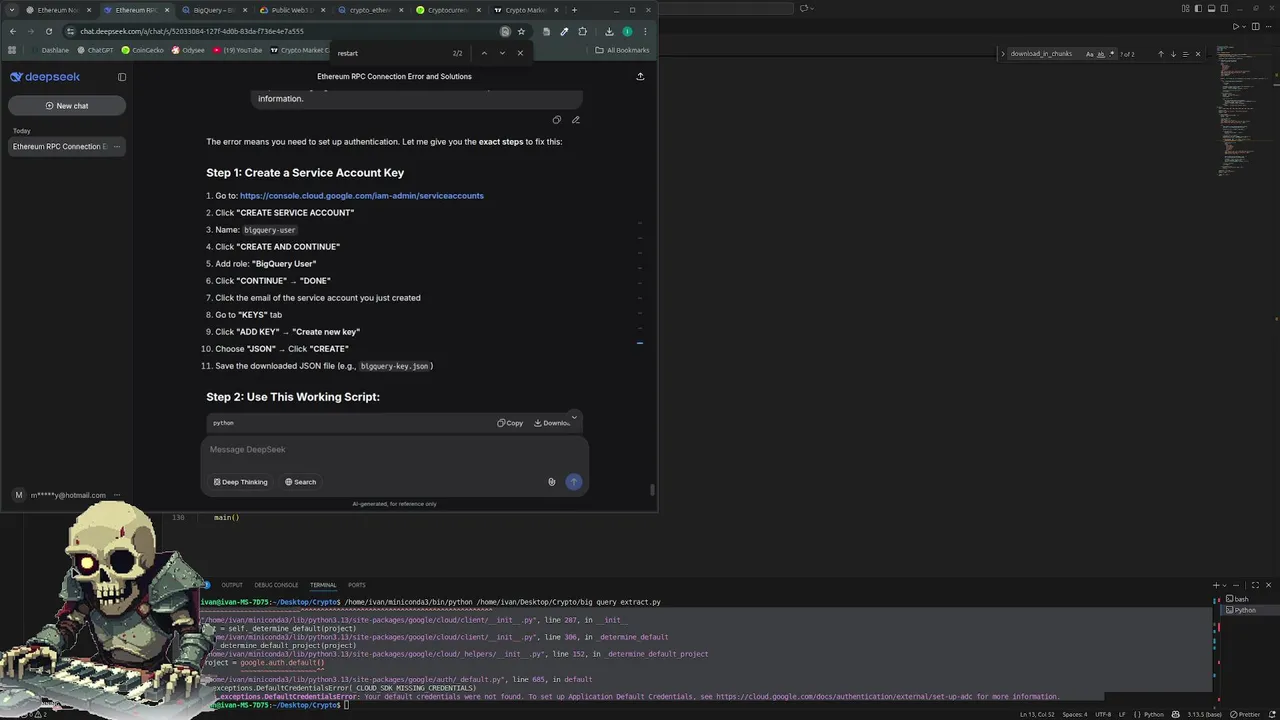Download the python code block
Image resolution: width=1280 pixels, height=720 pixels.
552,423
